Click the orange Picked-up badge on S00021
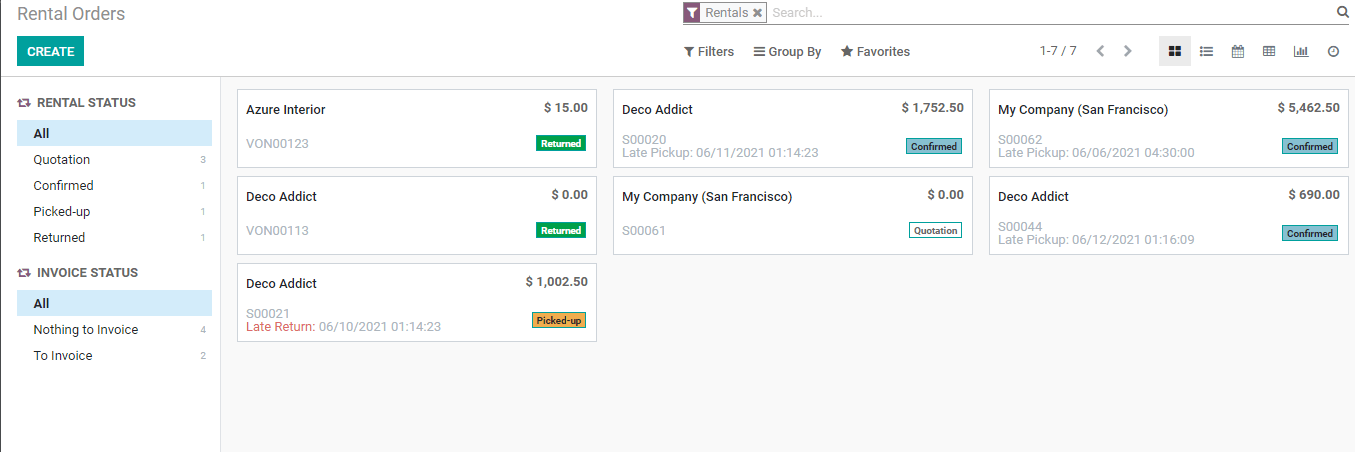Image resolution: width=1355 pixels, height=452 pixels. click(x=559, y=321)
